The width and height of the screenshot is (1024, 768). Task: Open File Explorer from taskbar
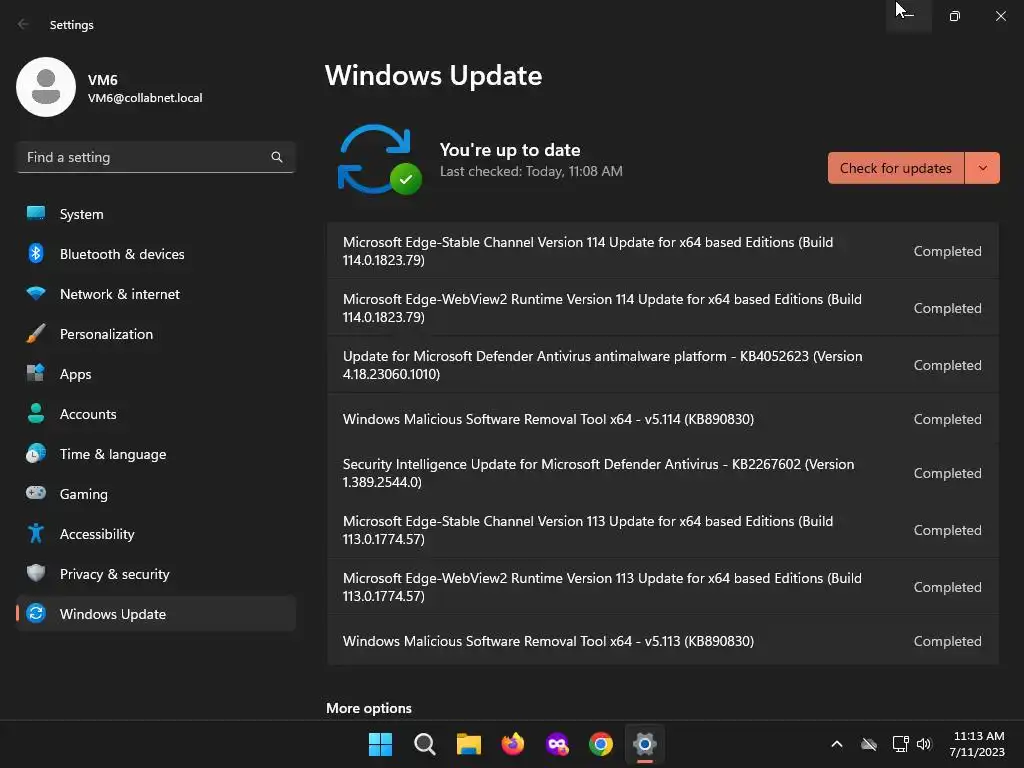(x=468, y=744)
